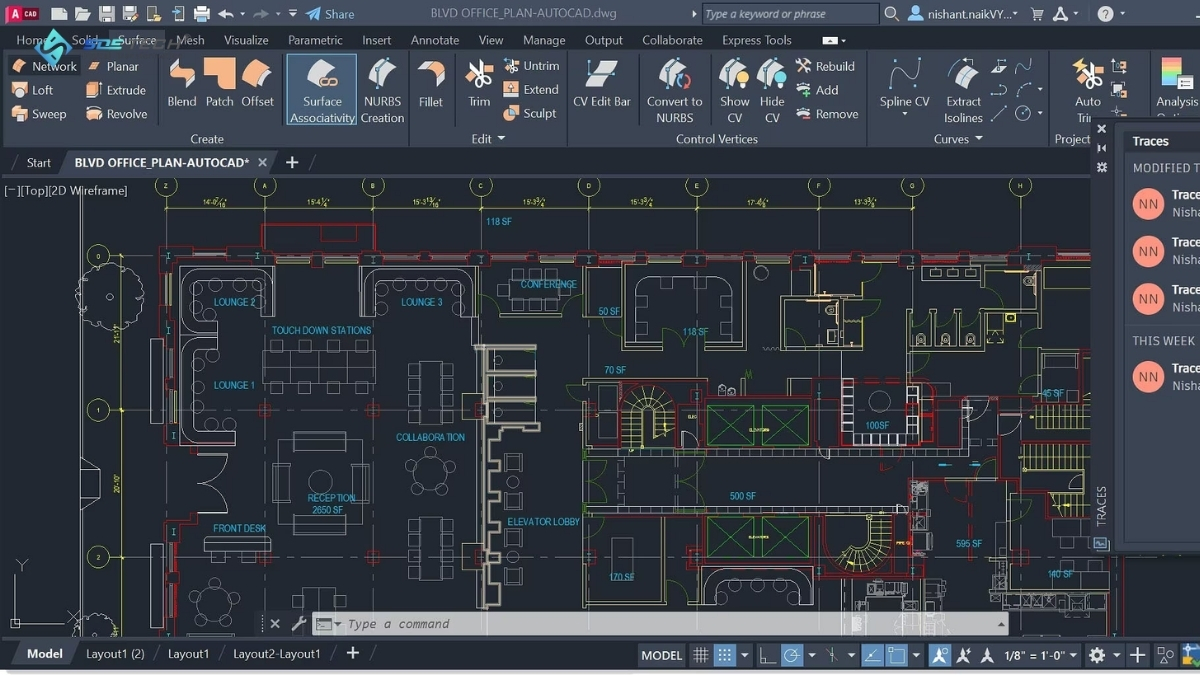The width and height of the screenshot is (1200, 675).
Task: Switch to the Annotate tab
Action: click(x=435, y=40)
